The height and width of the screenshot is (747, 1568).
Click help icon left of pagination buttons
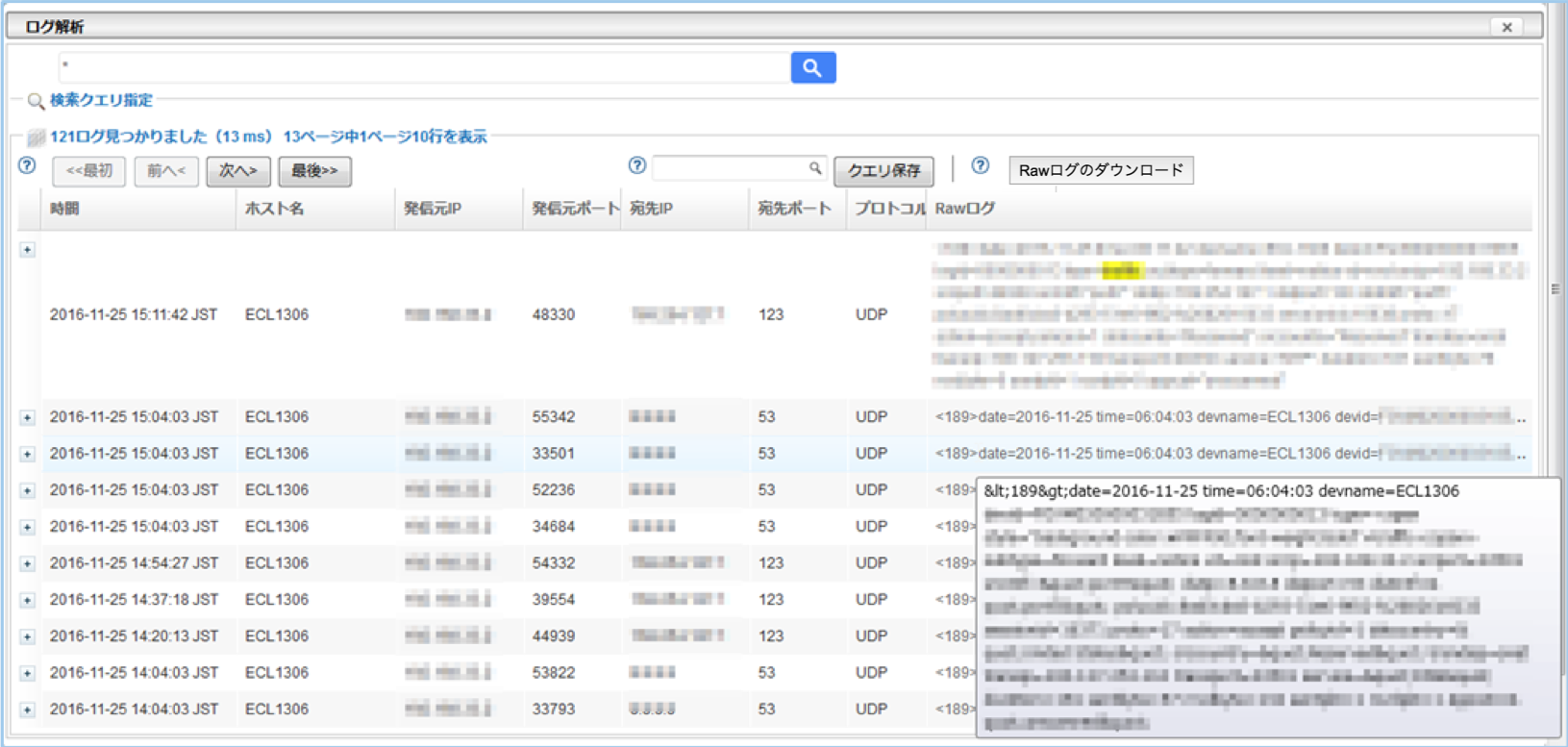click(27, 165)
